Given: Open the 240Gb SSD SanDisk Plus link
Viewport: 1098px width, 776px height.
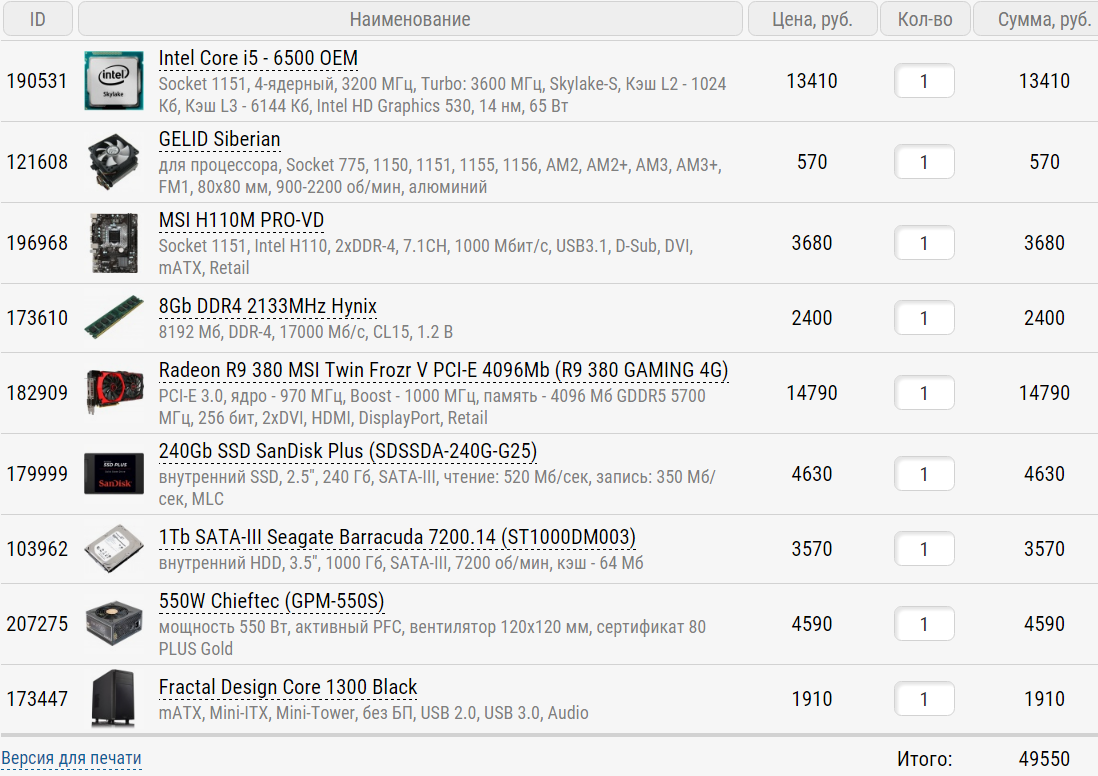Looking at the screenshot, I should tap(348, 451).
